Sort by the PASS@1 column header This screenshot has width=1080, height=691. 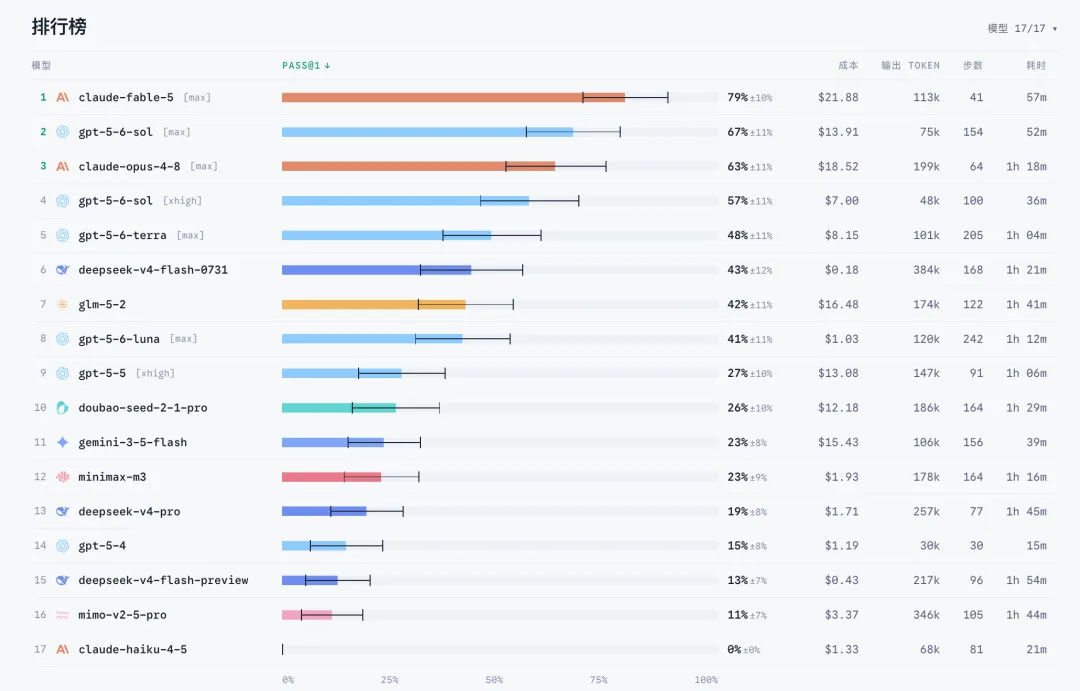306,65
